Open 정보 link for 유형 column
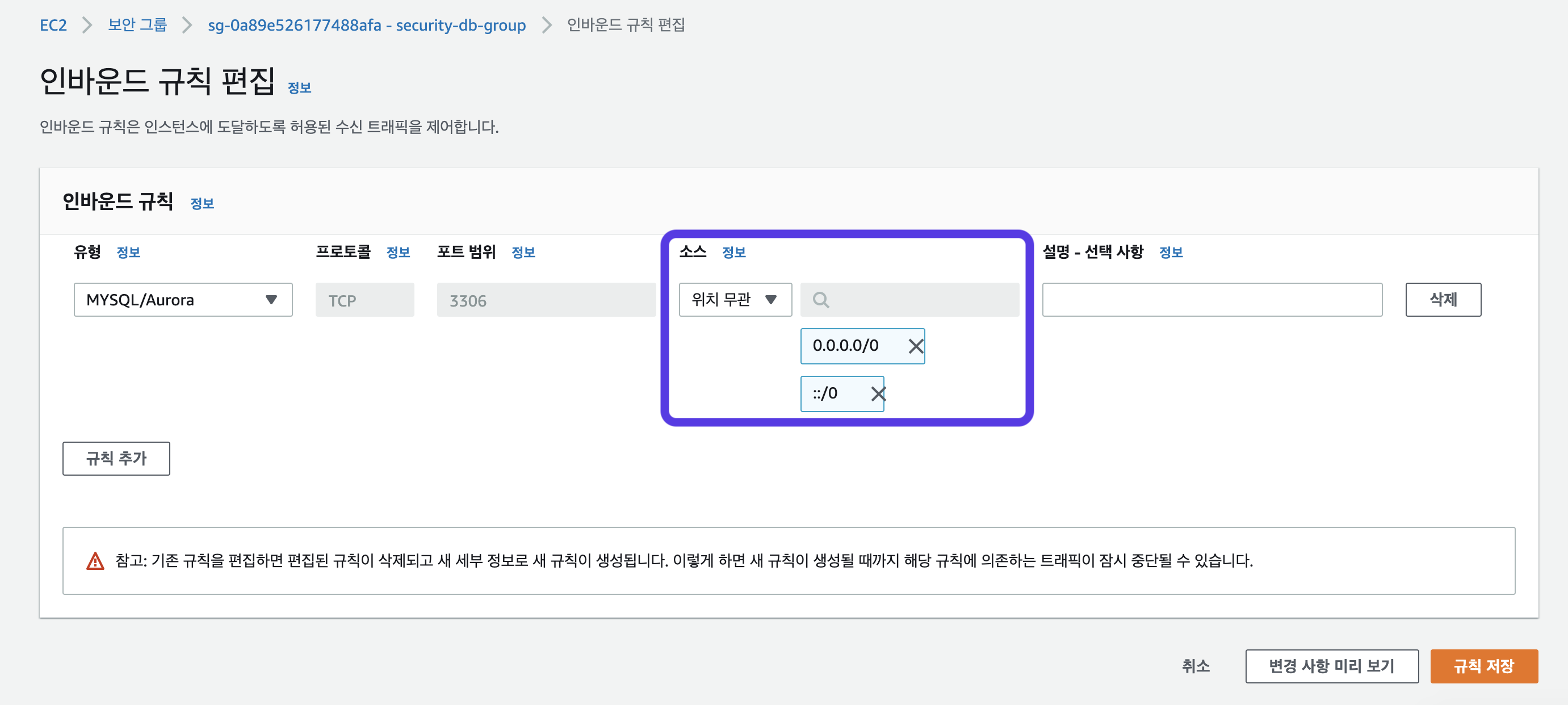The height and width of the screenshot is (705, 1568). tap(128, 252)
